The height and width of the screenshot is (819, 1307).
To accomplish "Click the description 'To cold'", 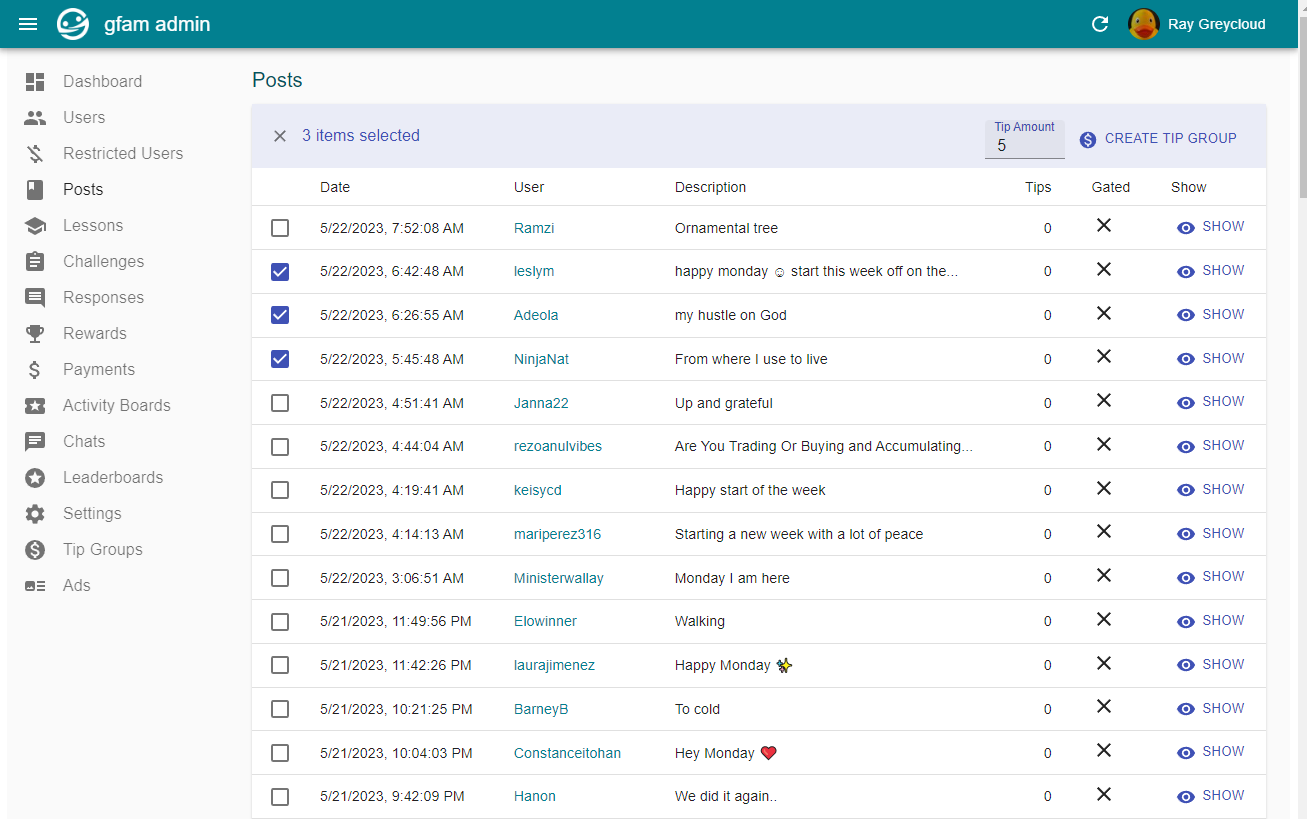I will pos(697,709).
